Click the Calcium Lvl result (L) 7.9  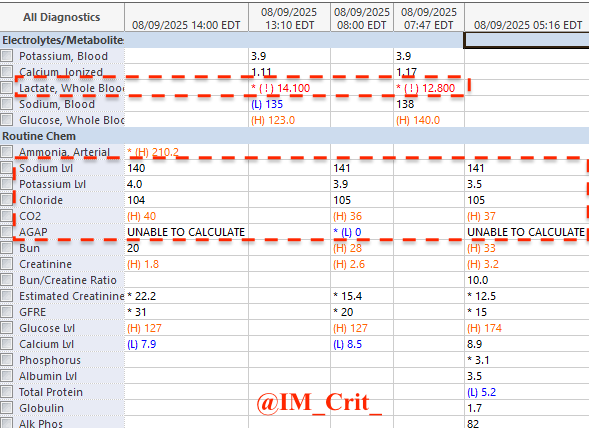(142, 344)
